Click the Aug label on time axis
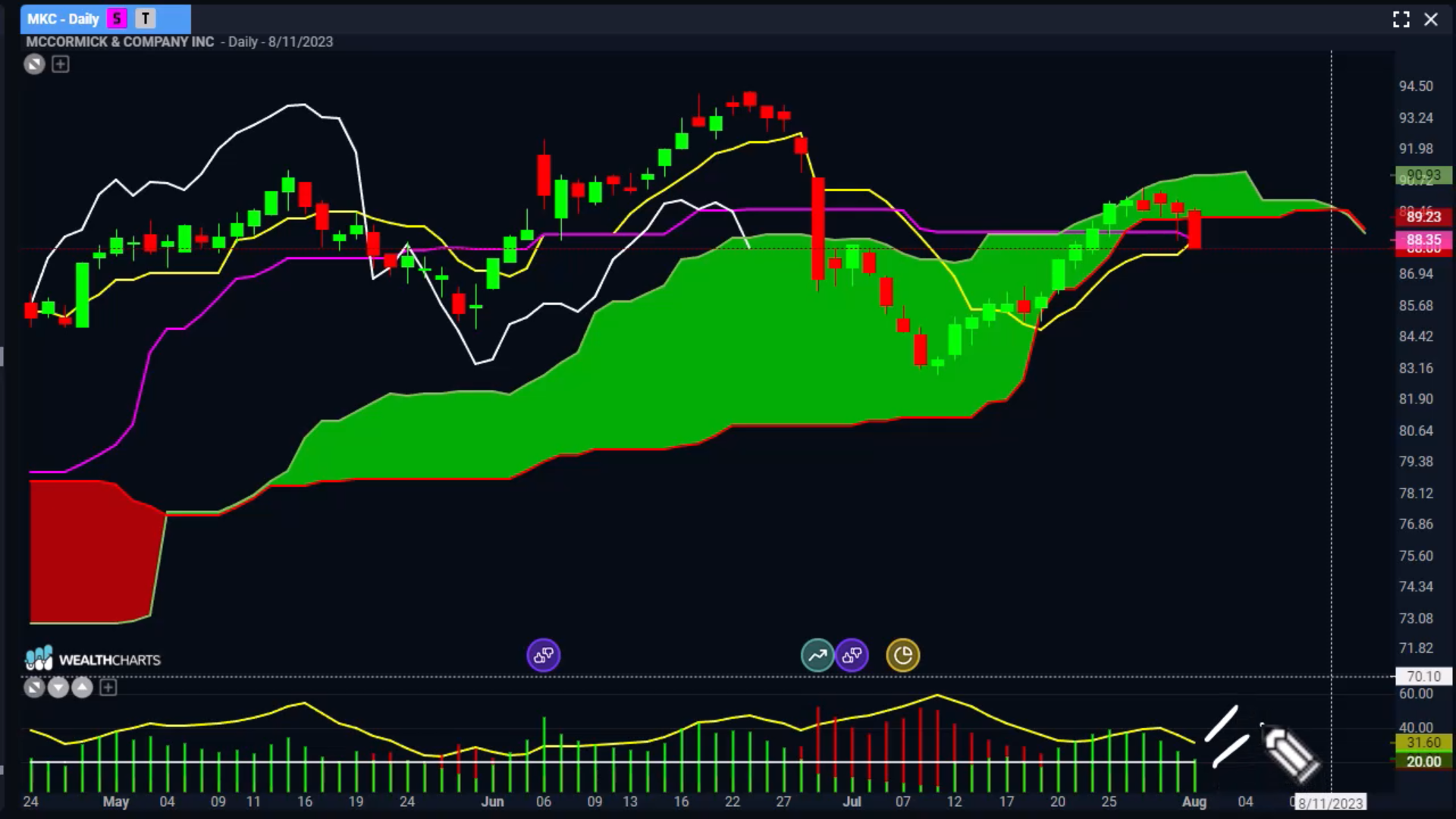The image size is (1456, 819). point(1194,802)
